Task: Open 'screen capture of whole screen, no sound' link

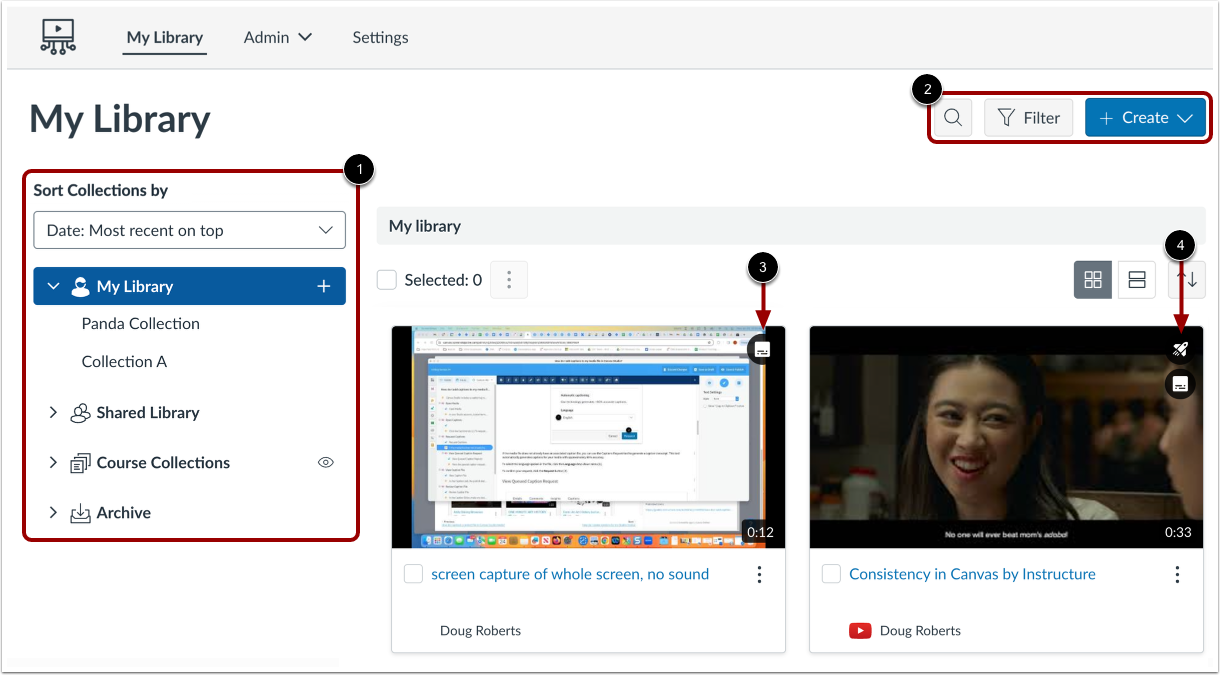Action: point(570,574)
